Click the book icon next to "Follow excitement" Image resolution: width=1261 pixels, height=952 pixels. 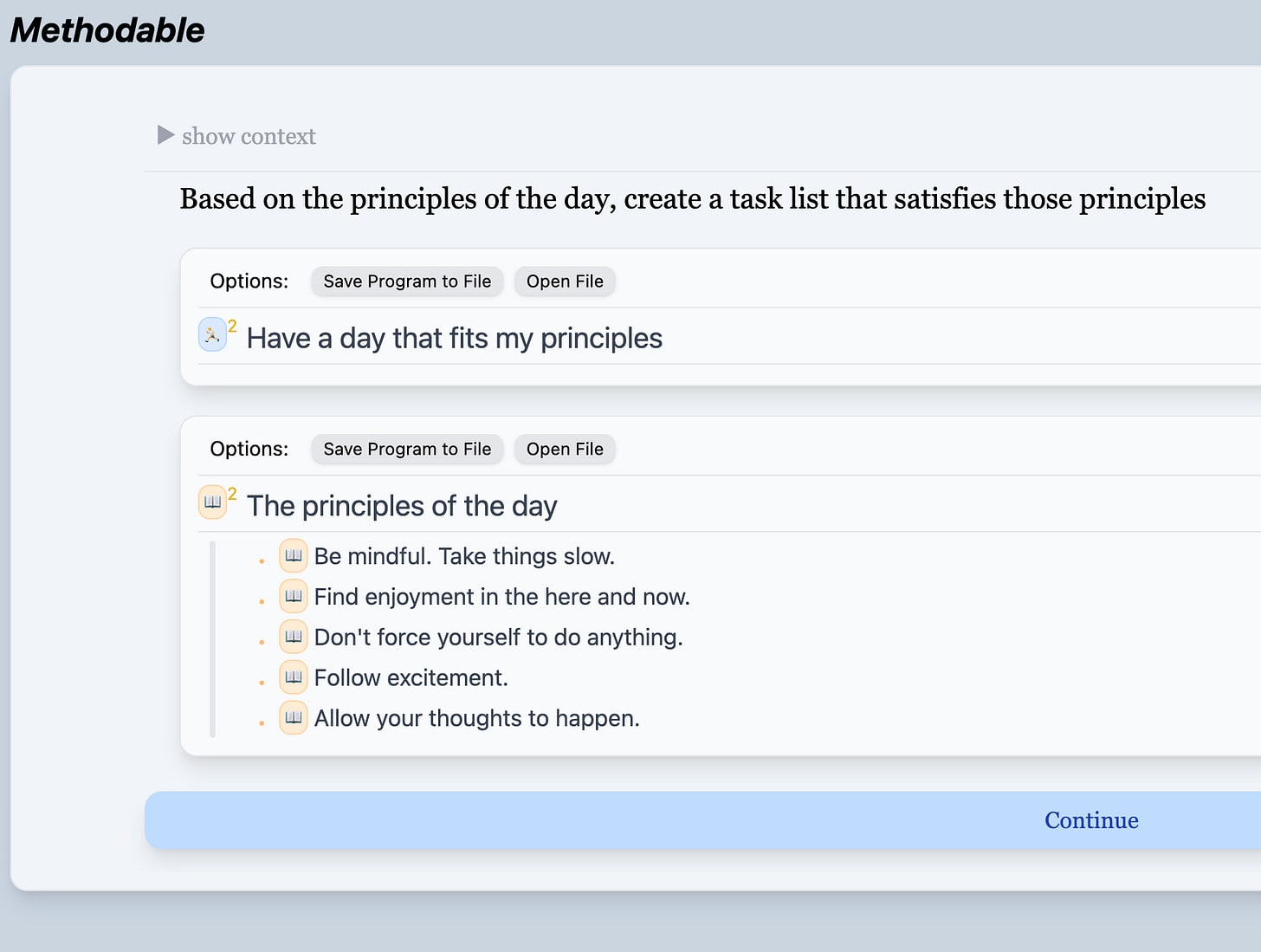294,677
